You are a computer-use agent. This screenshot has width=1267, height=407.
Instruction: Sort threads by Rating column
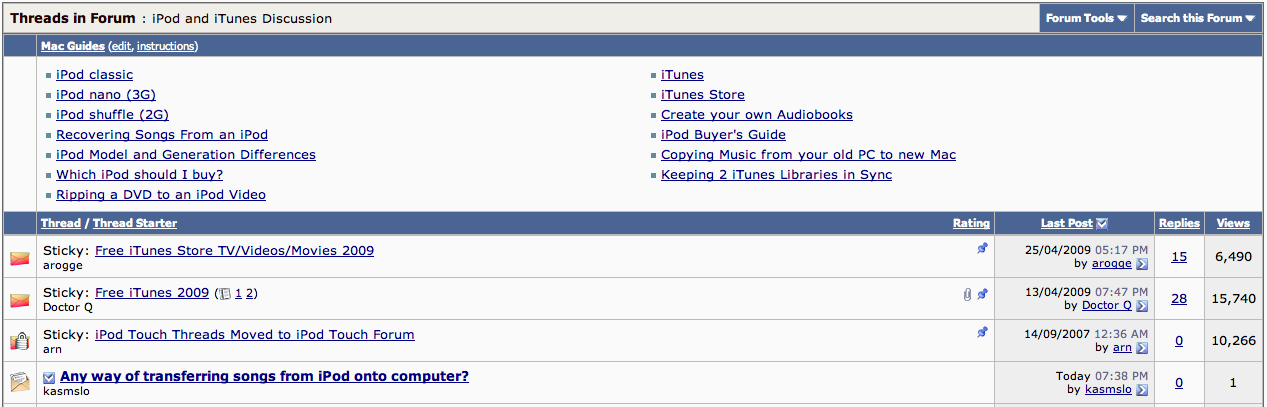(971, 223)
